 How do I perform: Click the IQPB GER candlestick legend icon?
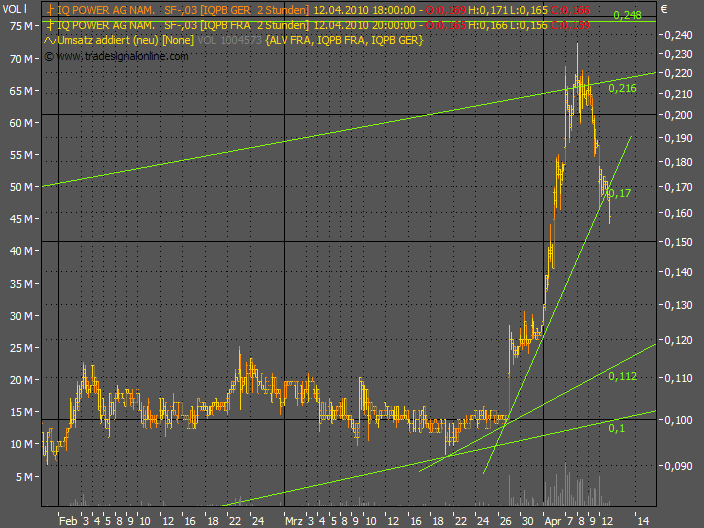click(50, 8)
